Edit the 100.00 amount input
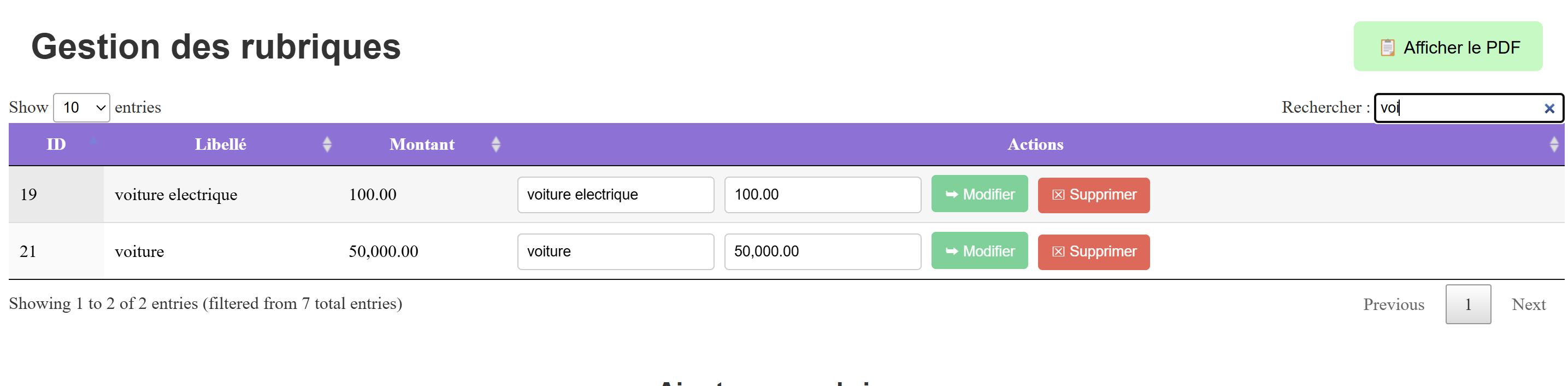 pyautogui.click(x=822, y=194)
